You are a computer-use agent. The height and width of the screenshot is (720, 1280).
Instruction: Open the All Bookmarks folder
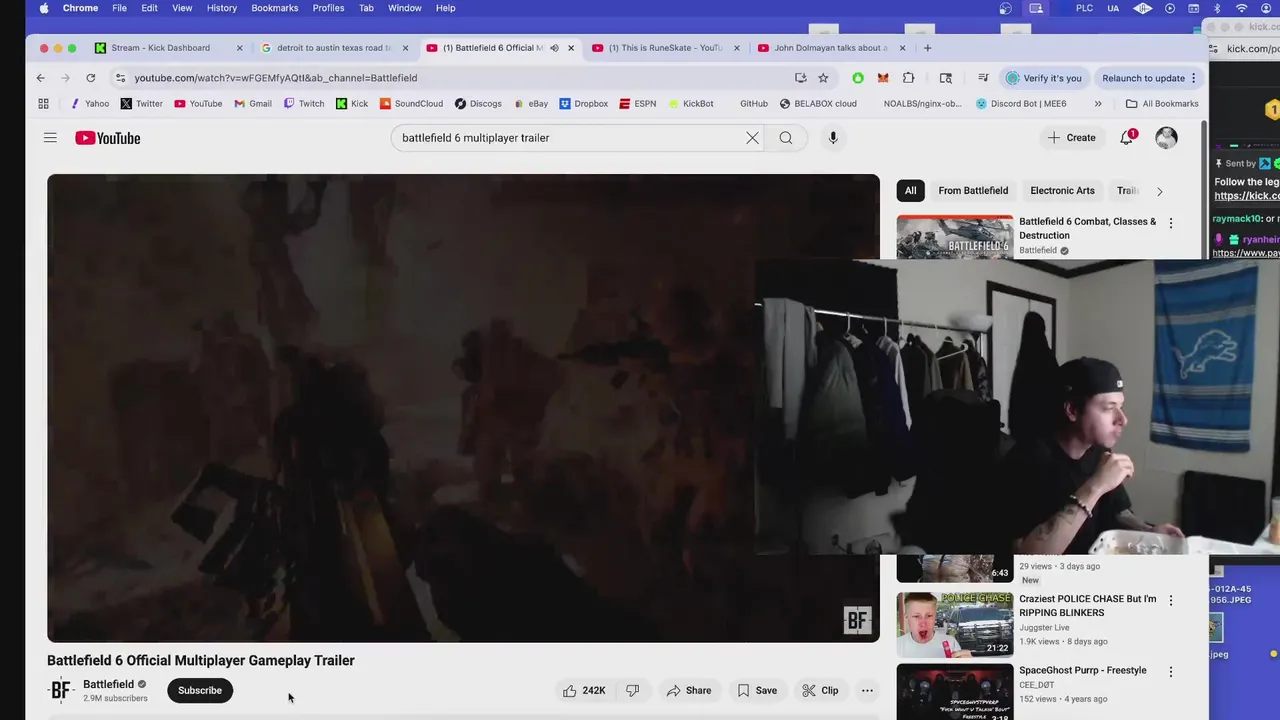[1162, 103]
